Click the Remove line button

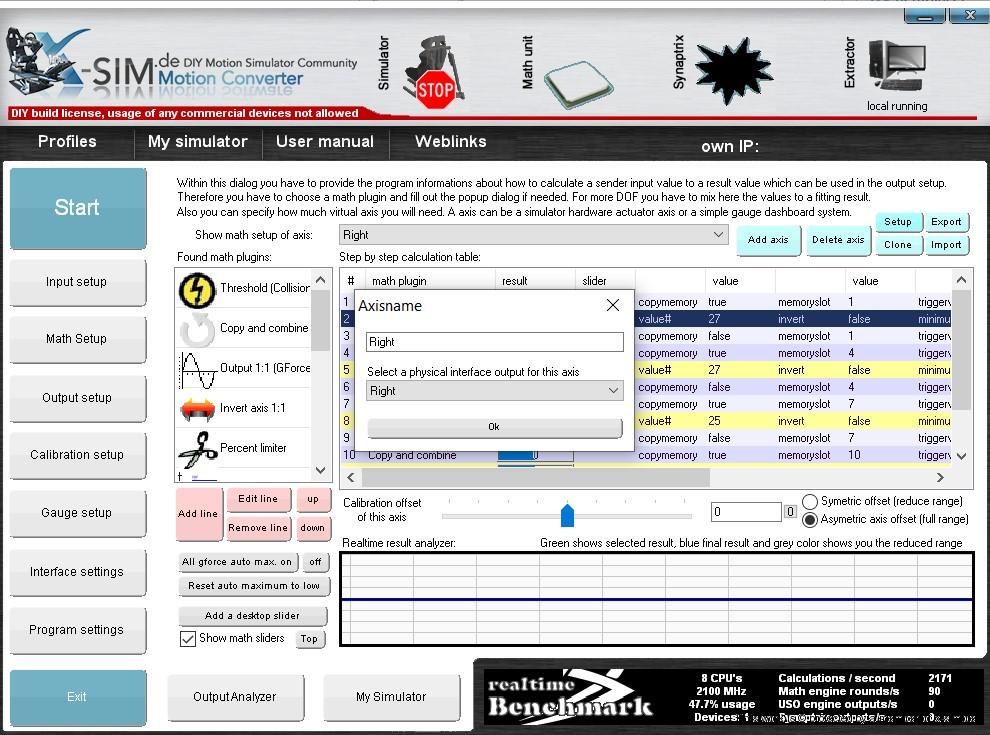[x=258, y=528]
